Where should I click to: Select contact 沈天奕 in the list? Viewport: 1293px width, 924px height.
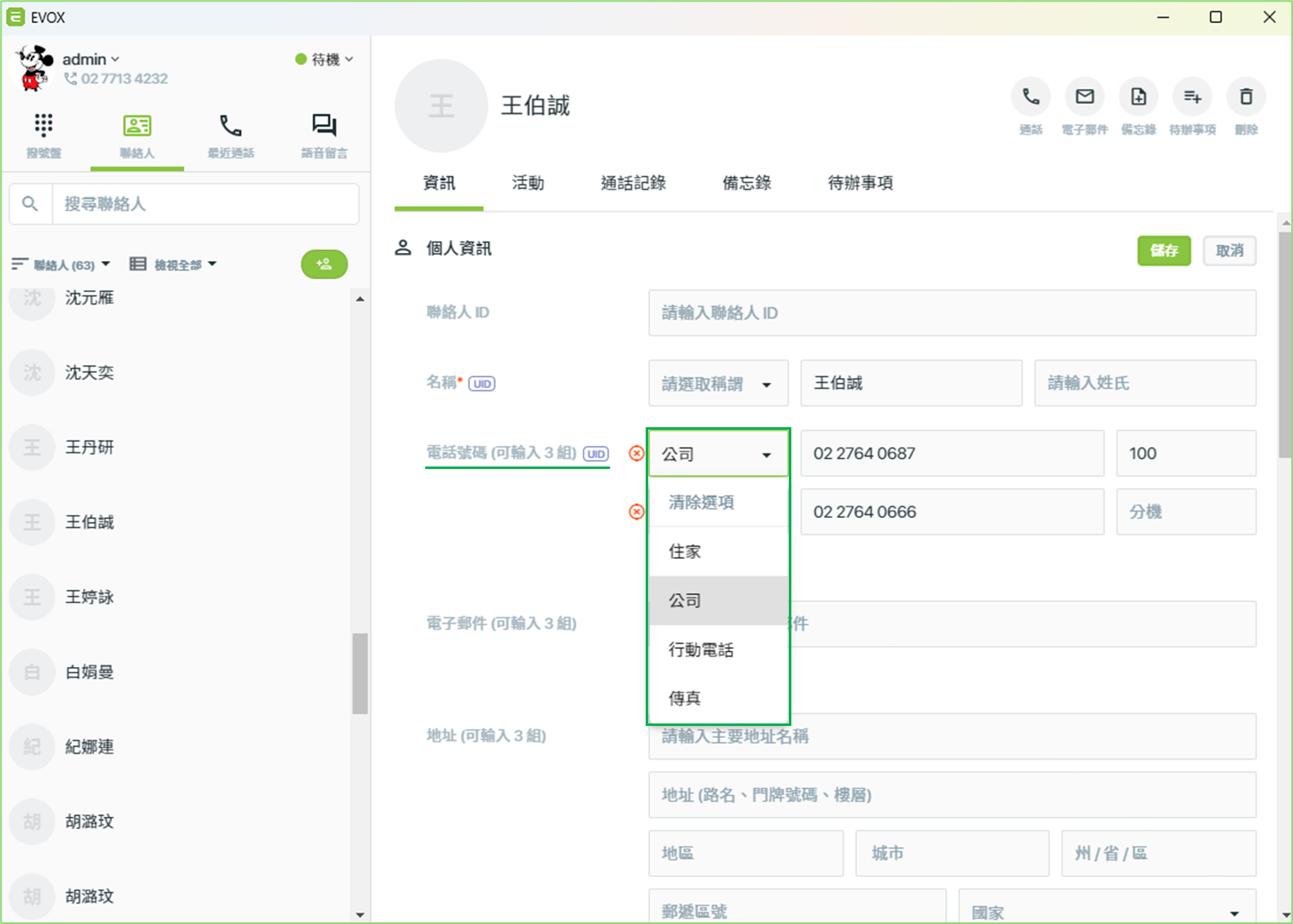[176, 372]
